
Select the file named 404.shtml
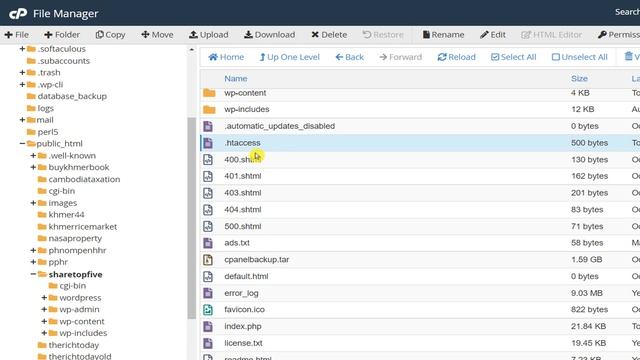click(242, 210)
